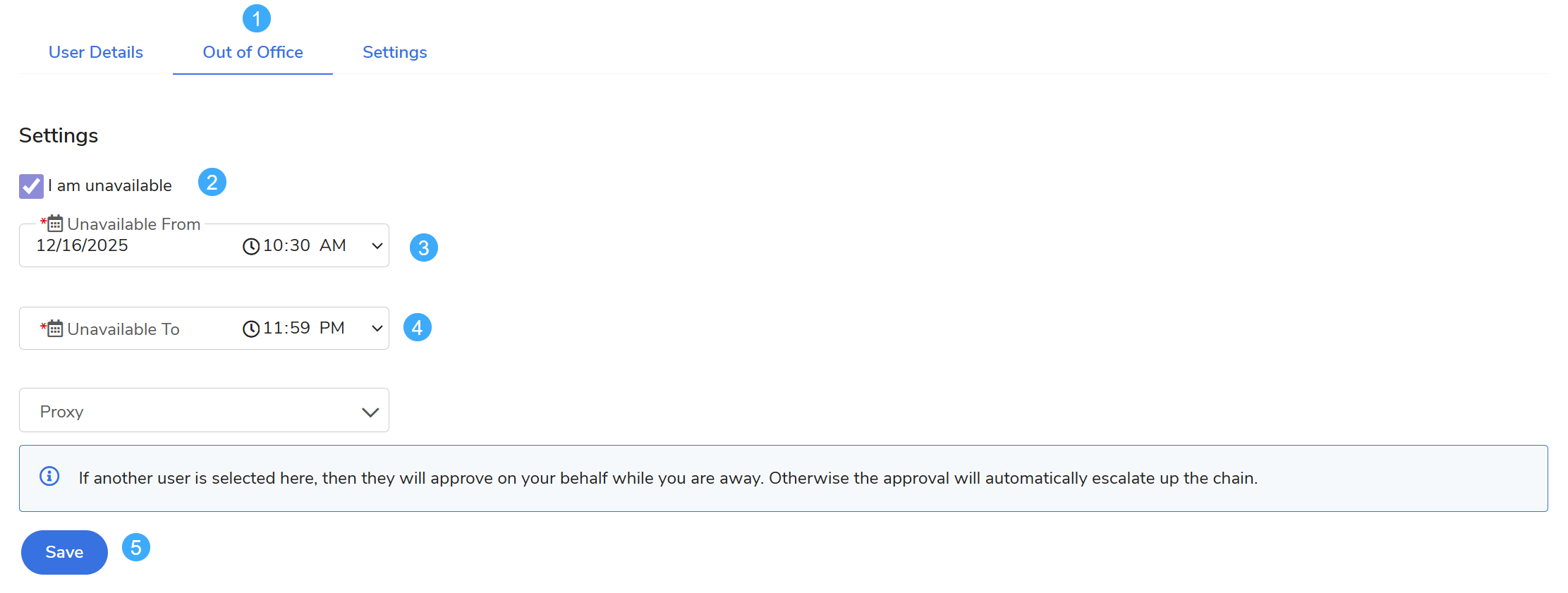
Task: Expand the Unavailable From time dropdown arrow
Action: click(377, 246)
